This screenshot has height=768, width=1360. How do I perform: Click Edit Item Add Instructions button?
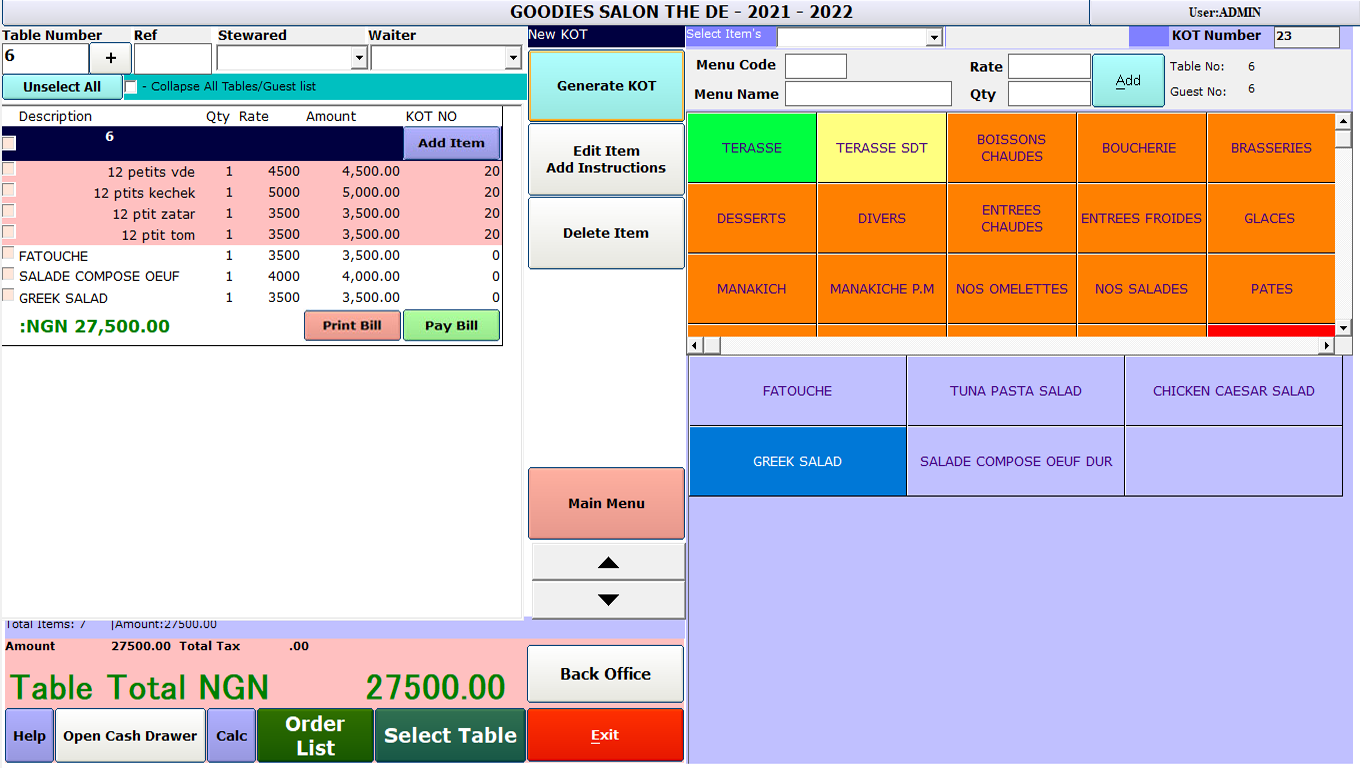click(x=607, y=159)
